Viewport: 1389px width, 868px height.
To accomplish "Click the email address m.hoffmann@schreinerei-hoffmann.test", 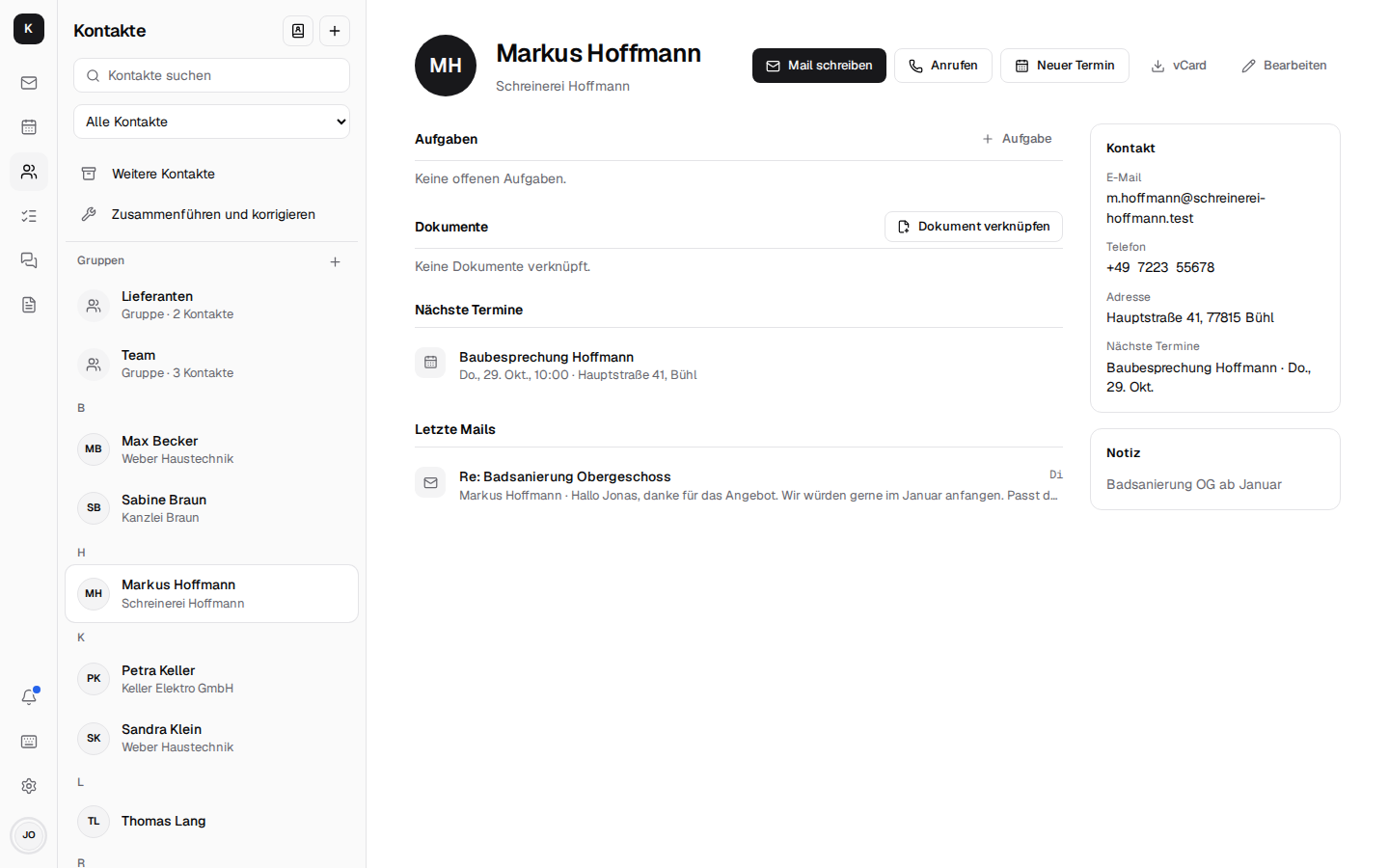I will click(x=1185, y=208).
